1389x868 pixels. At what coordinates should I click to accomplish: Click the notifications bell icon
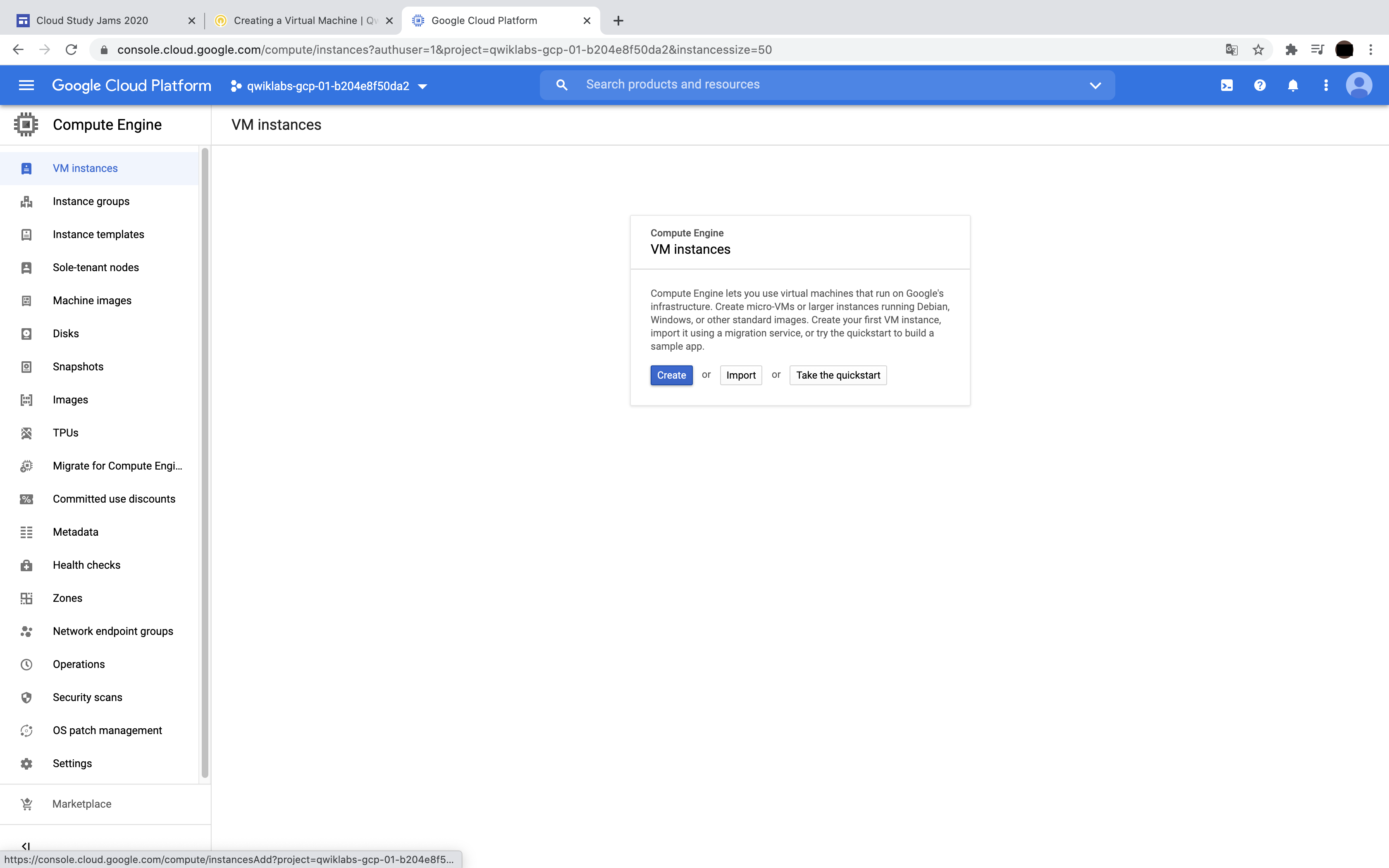(x=1293, y=86)
